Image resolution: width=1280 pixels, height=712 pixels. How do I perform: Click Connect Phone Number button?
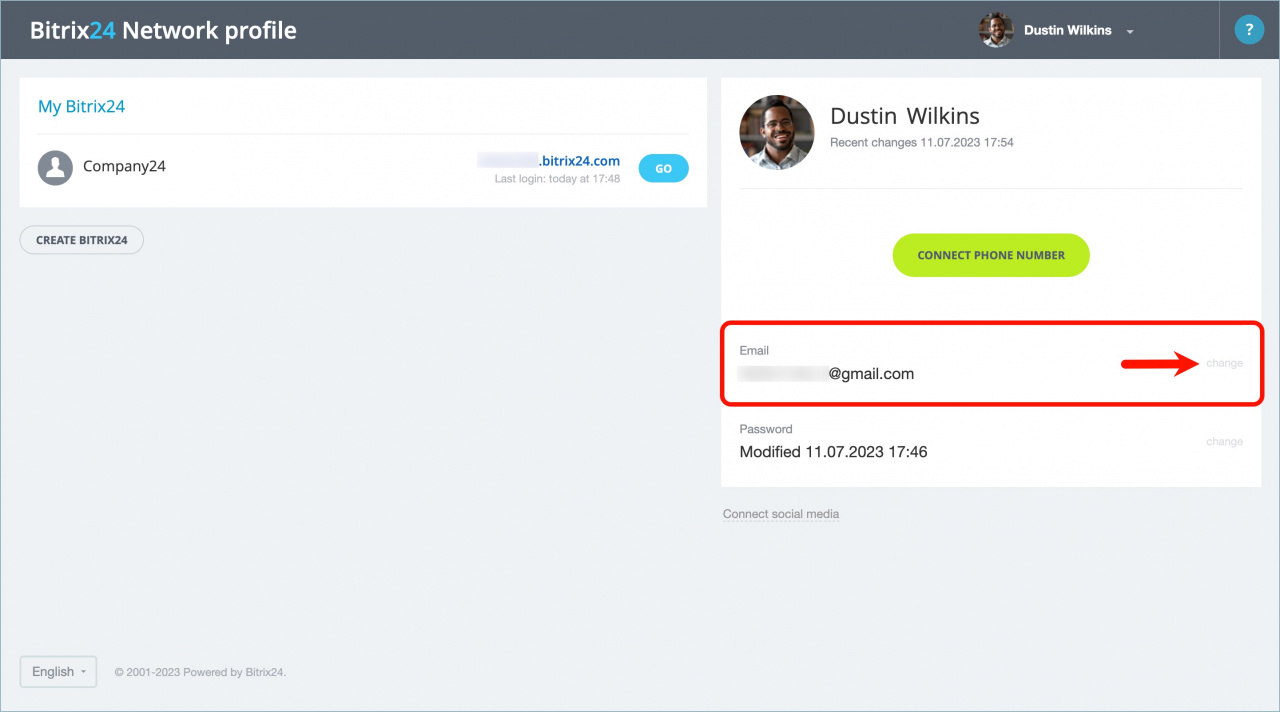tap(991, 255)
